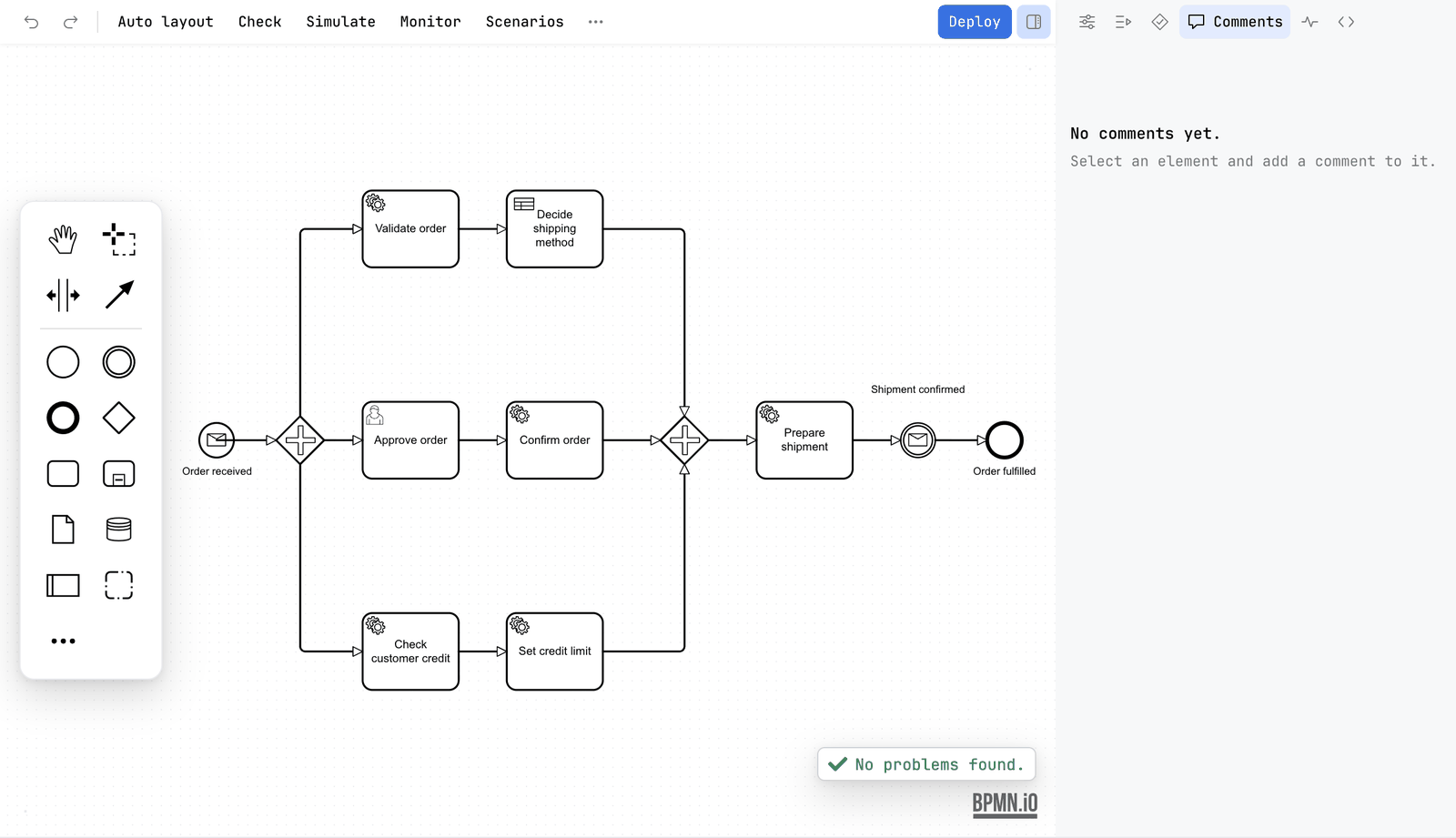Select the Confirm order task
1456x838 pixels.
(x=555, y=440)
